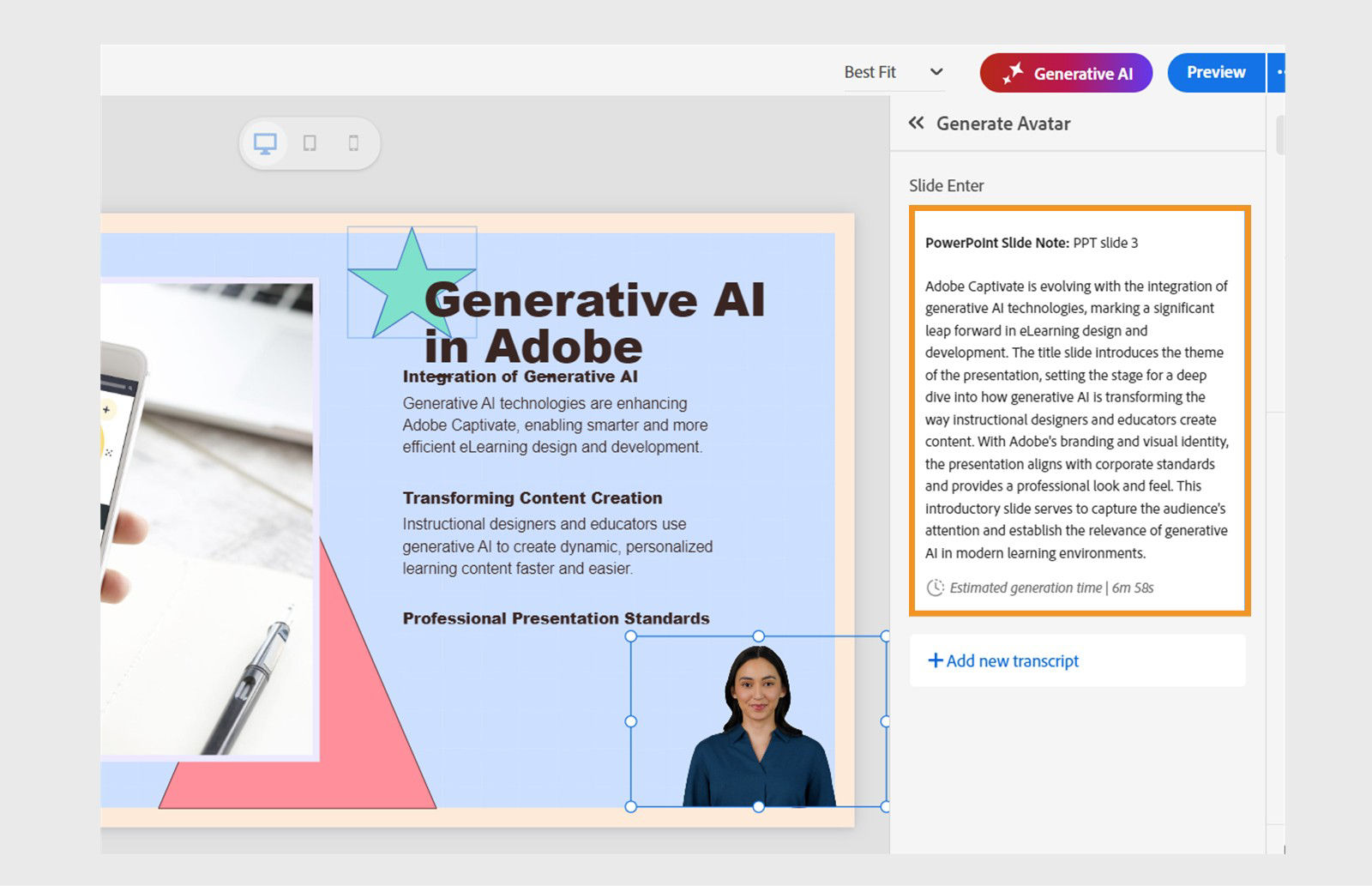Click the clock icon in the transcript card
Screen dimensions: 1372x886
click(934, 588)
